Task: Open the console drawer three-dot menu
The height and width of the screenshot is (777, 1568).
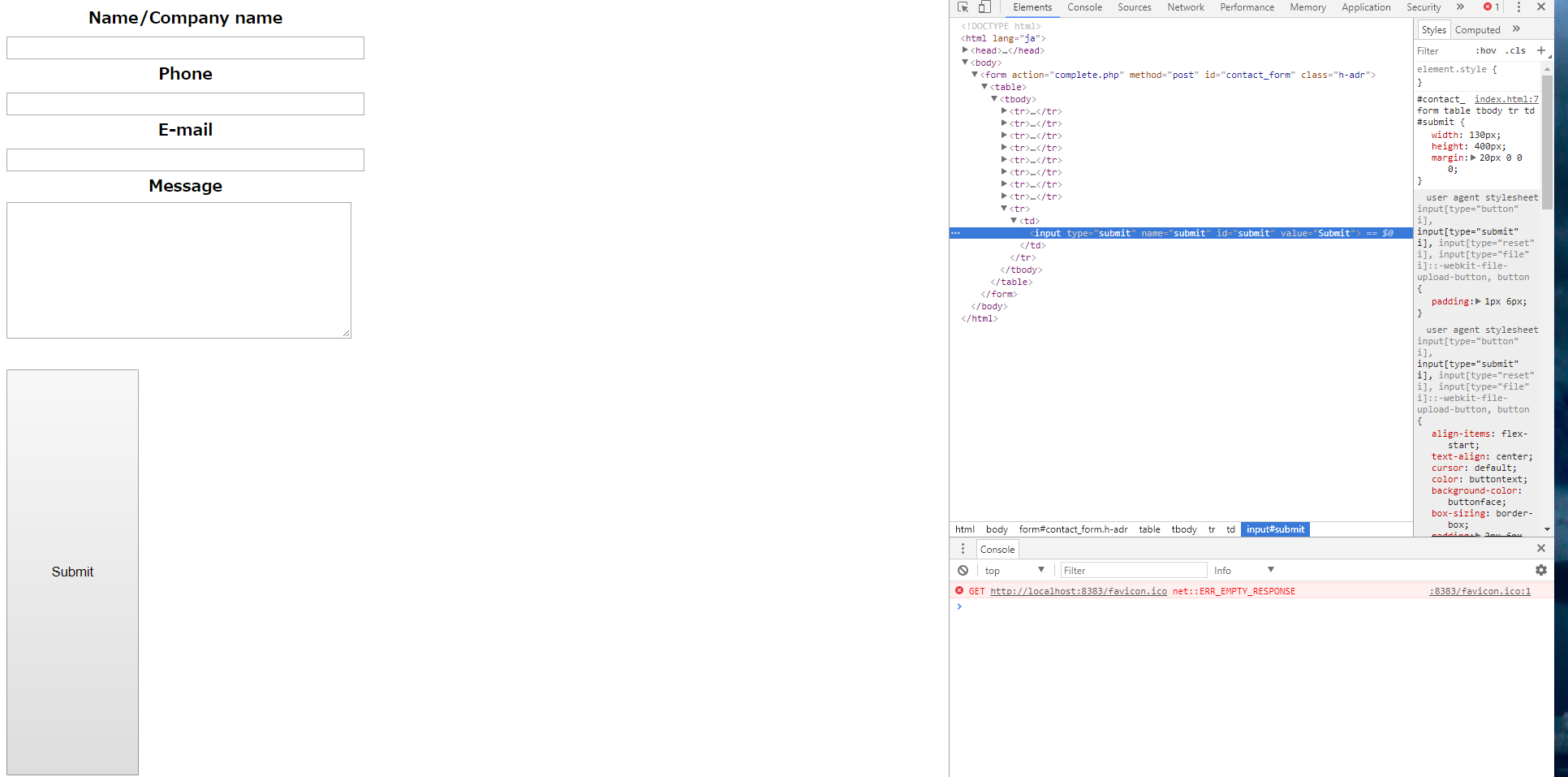Action: 963,549
